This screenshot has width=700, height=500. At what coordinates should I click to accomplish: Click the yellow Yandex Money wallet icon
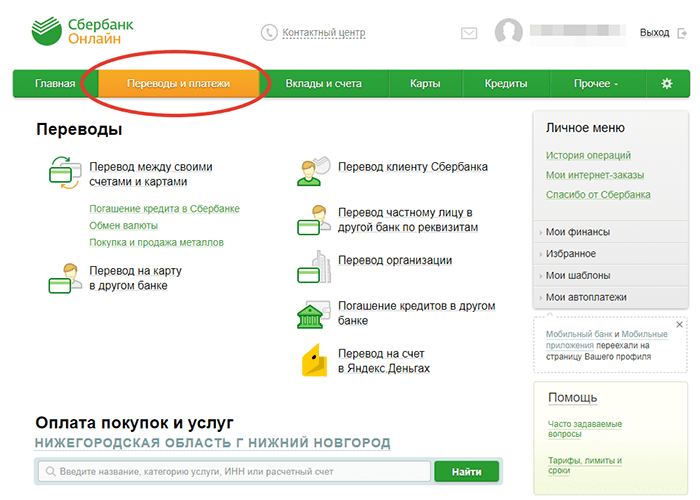tap(314, 360)
